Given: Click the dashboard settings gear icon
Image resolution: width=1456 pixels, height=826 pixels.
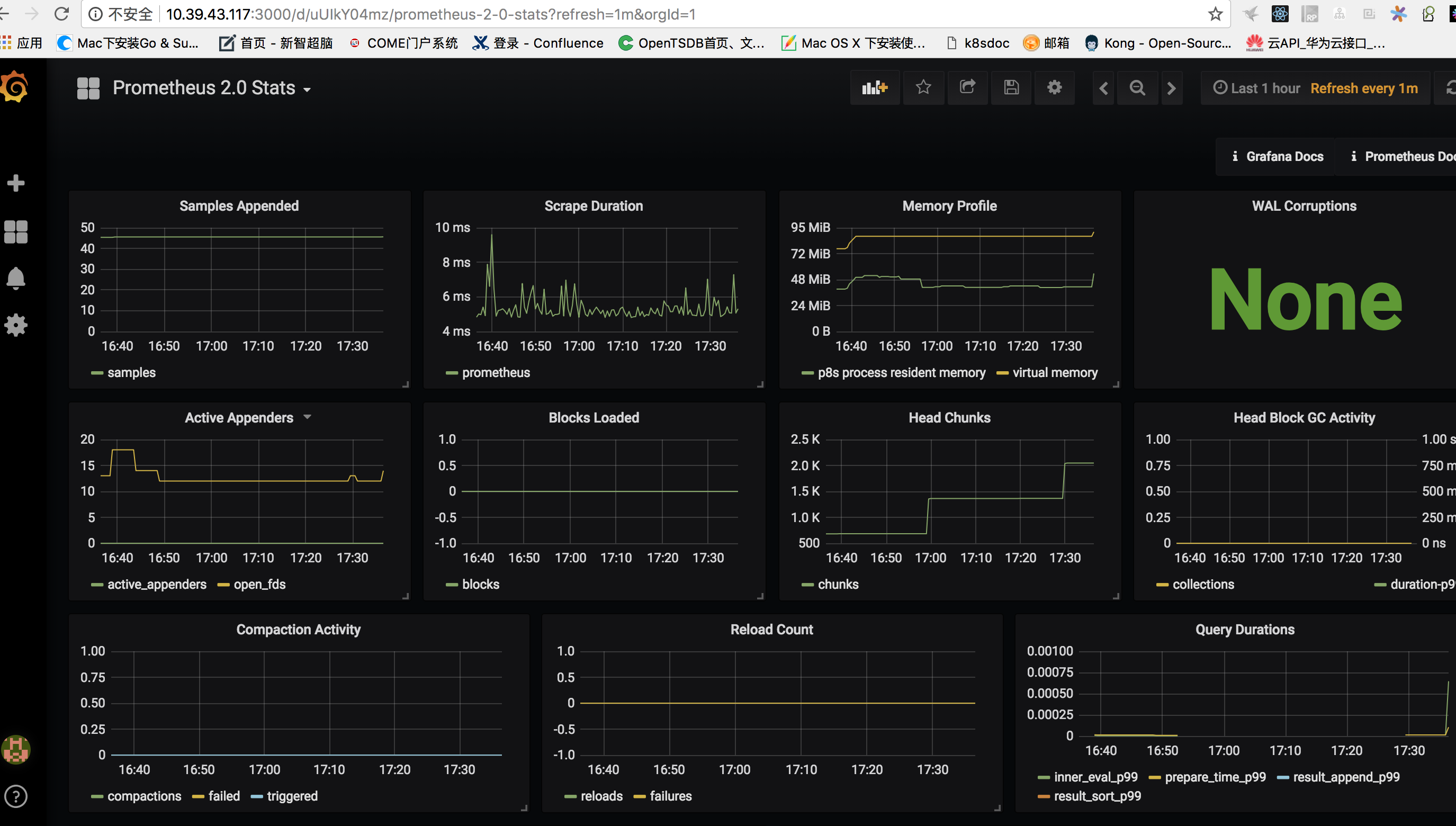Looking at the screenshot, I should [1055, 88].
